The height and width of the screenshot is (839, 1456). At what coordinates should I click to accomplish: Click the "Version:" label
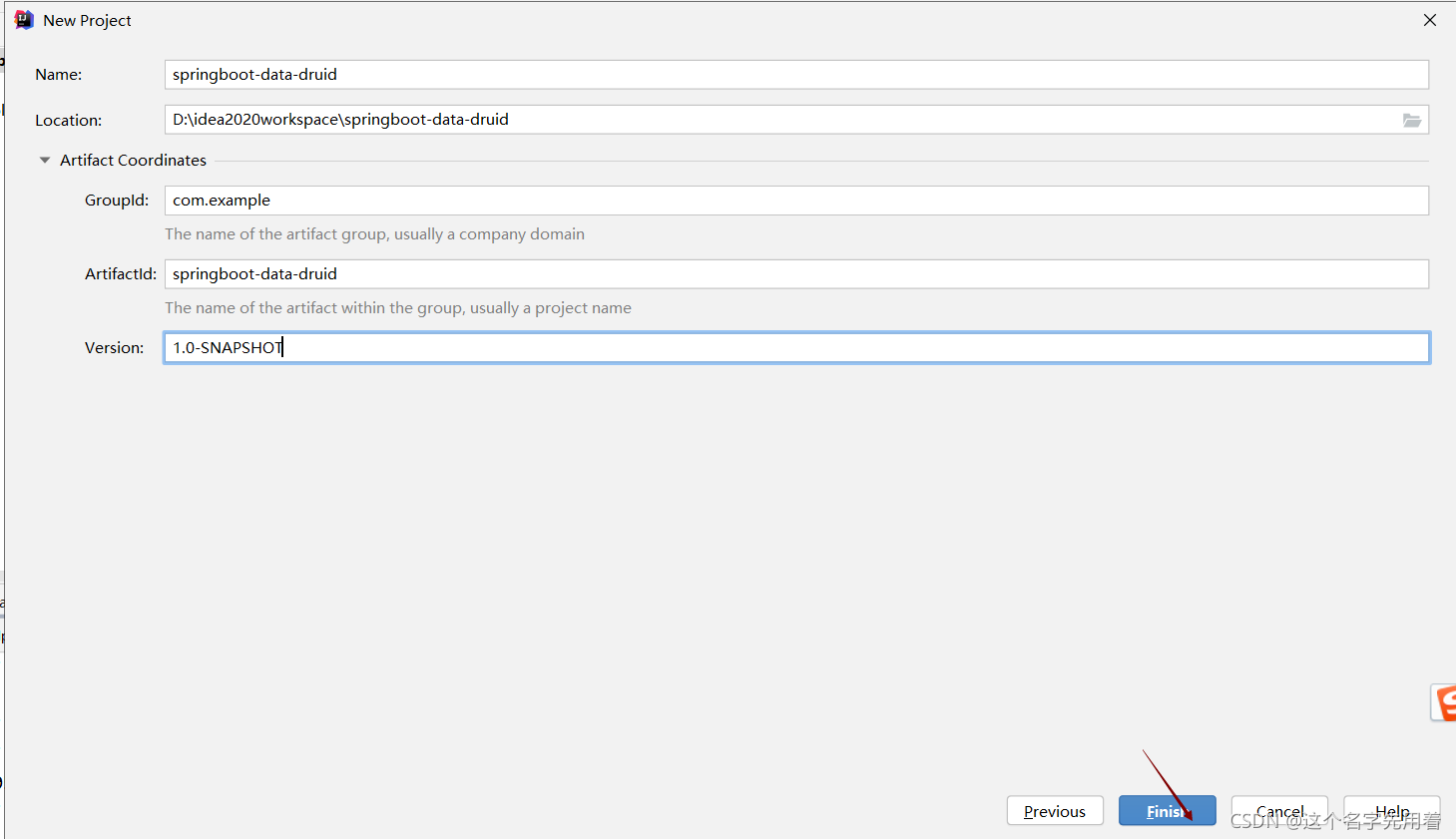(115, 348)
